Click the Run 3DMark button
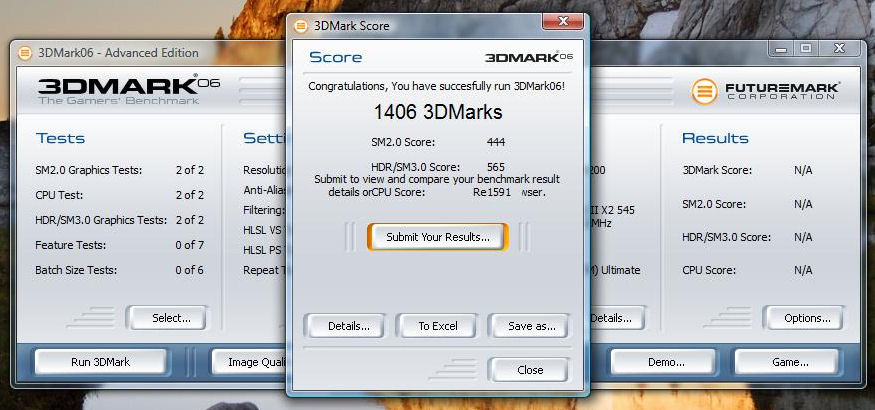Viewport: 875px width, 410px height. pos(100,362)
